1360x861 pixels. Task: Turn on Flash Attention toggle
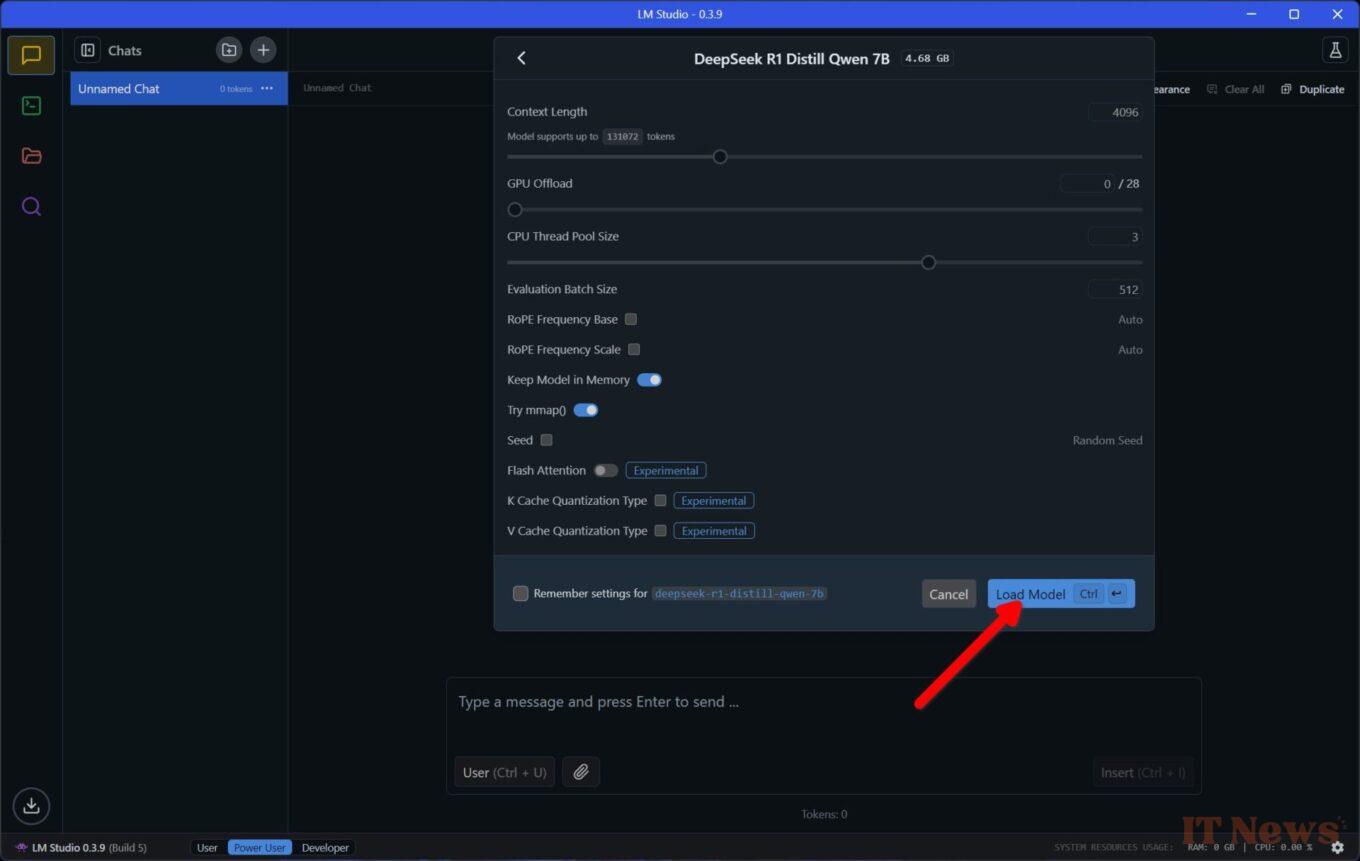[605, 470]
